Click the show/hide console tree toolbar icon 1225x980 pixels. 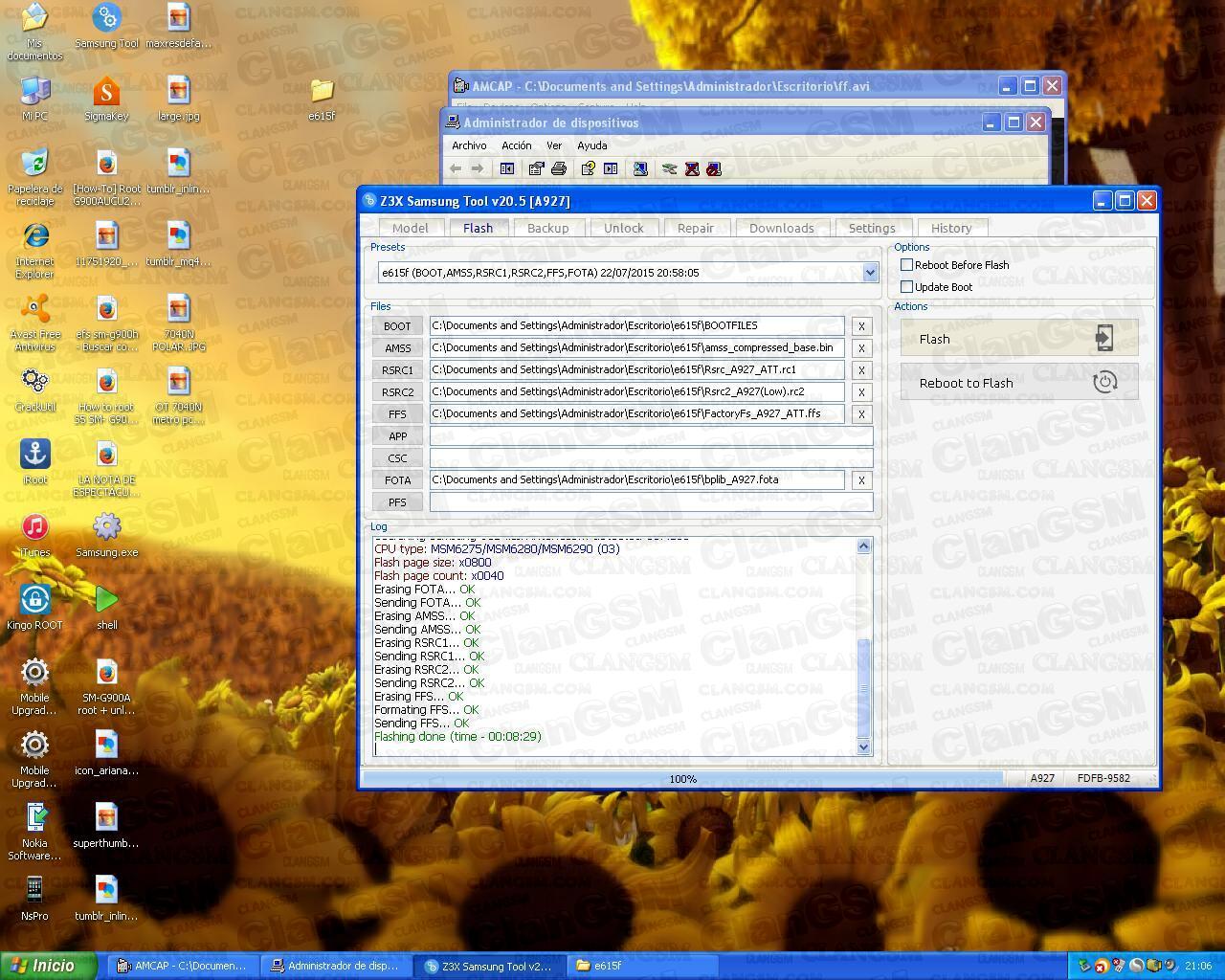507,168
